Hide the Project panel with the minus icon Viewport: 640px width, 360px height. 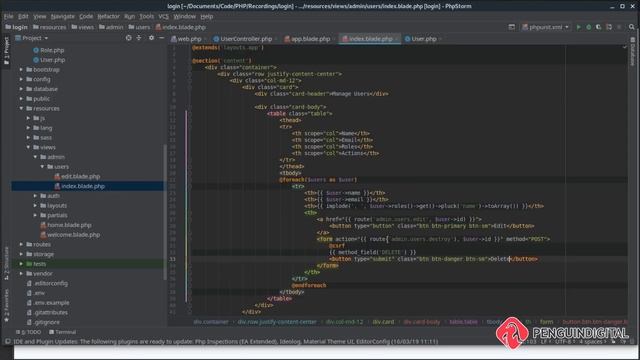click(x=162, y=38)
